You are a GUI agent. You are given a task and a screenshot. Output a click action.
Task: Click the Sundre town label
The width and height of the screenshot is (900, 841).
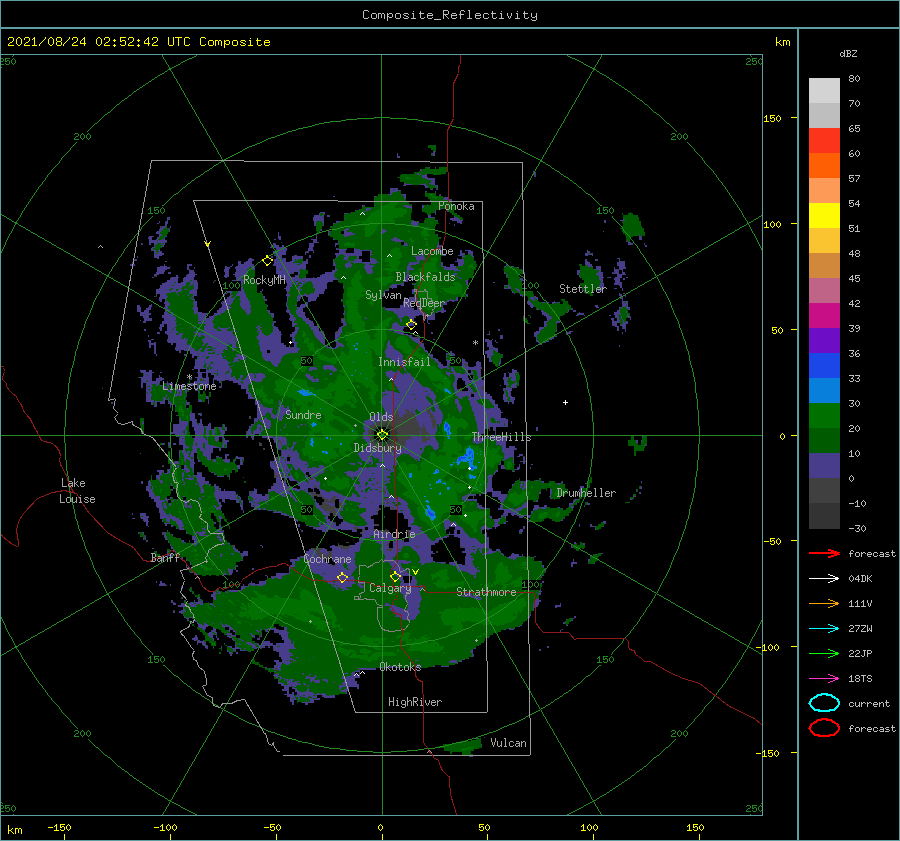(x=303, y=415)
